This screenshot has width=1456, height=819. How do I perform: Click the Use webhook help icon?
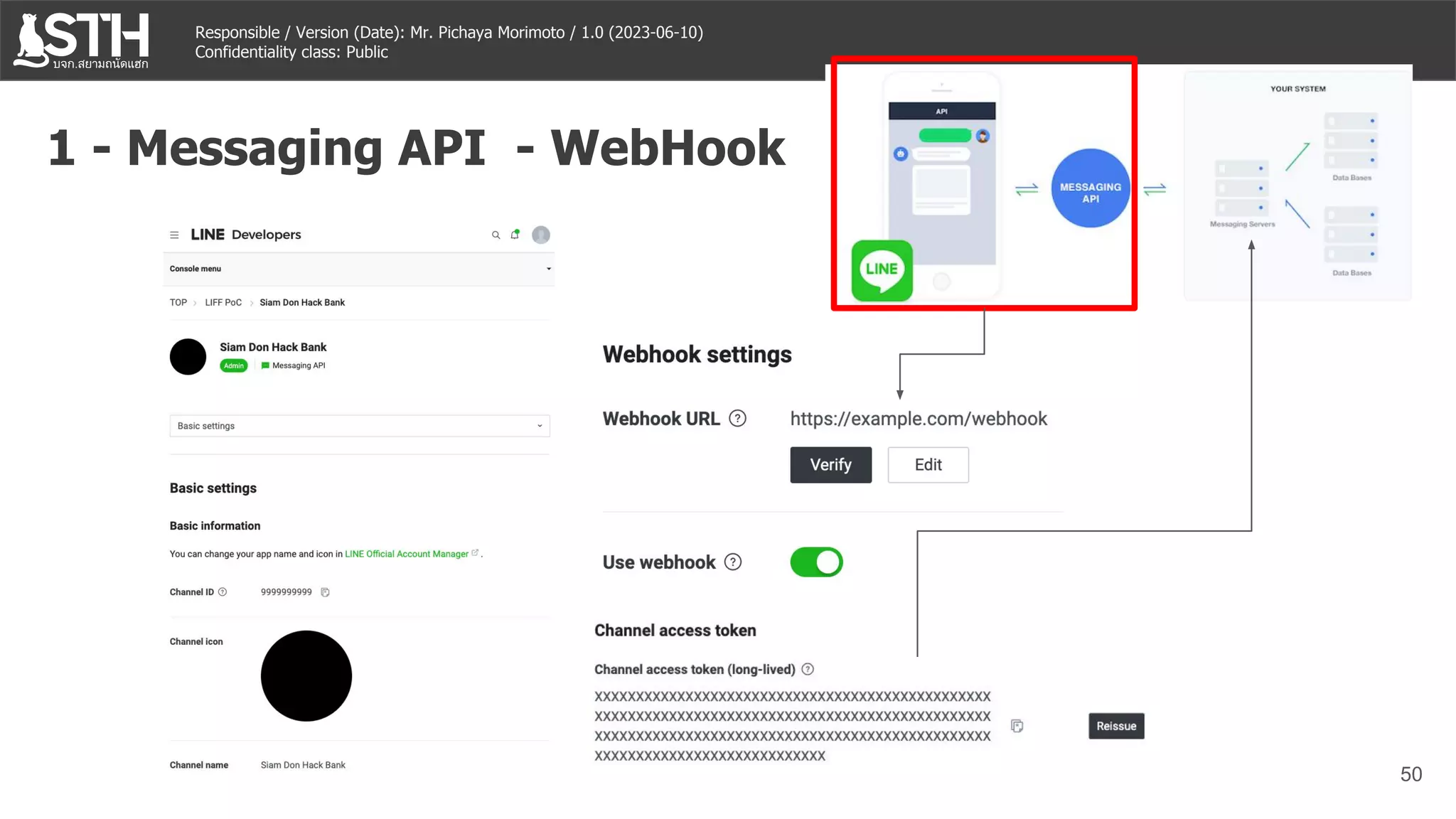(x=733, y=562)
